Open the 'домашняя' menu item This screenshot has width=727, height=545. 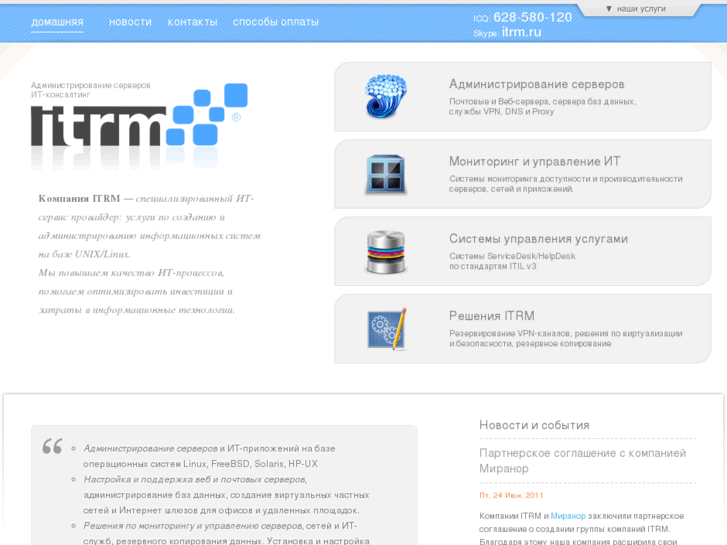tap(57, 22)
